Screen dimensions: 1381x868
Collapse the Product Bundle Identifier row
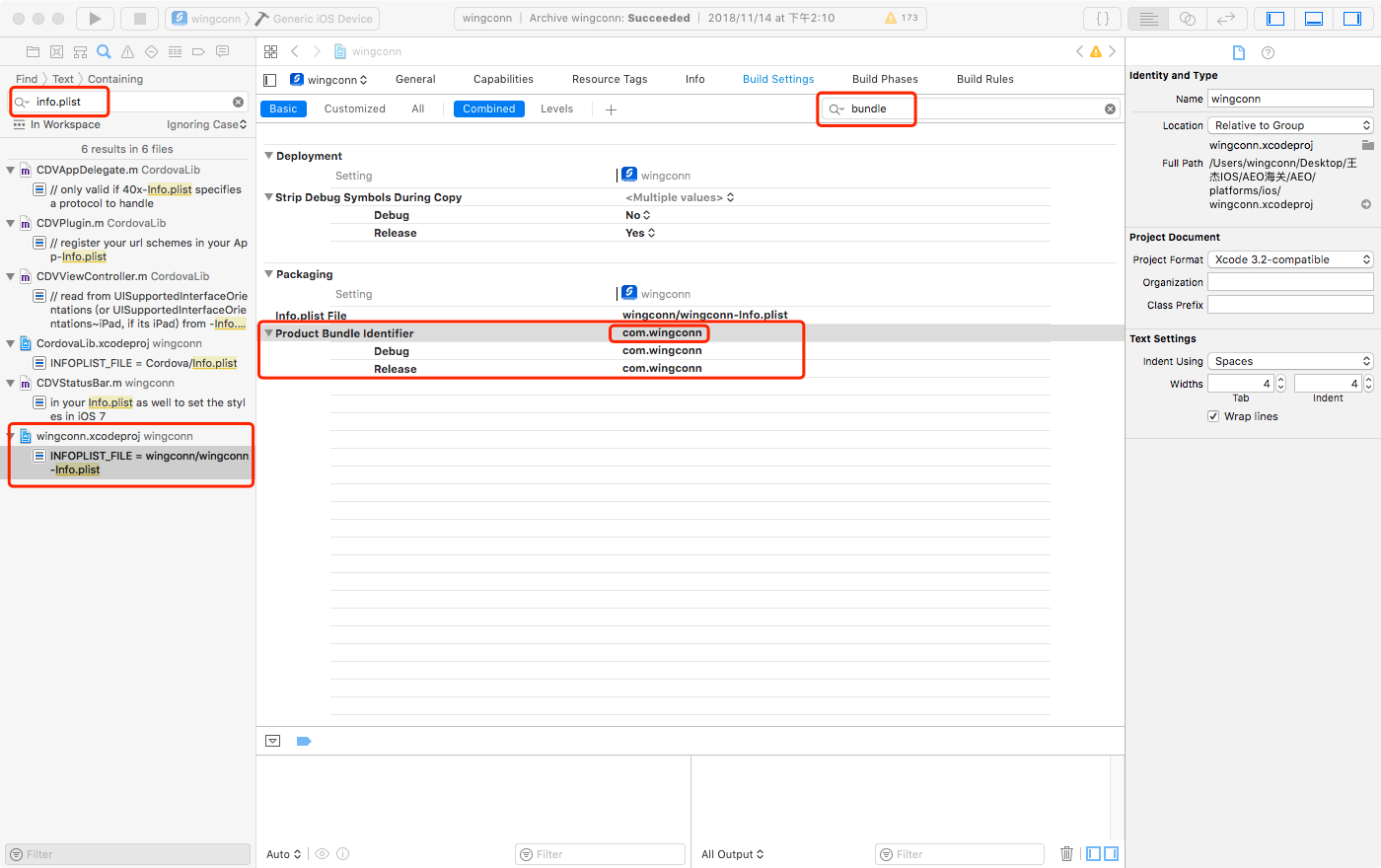268,333
